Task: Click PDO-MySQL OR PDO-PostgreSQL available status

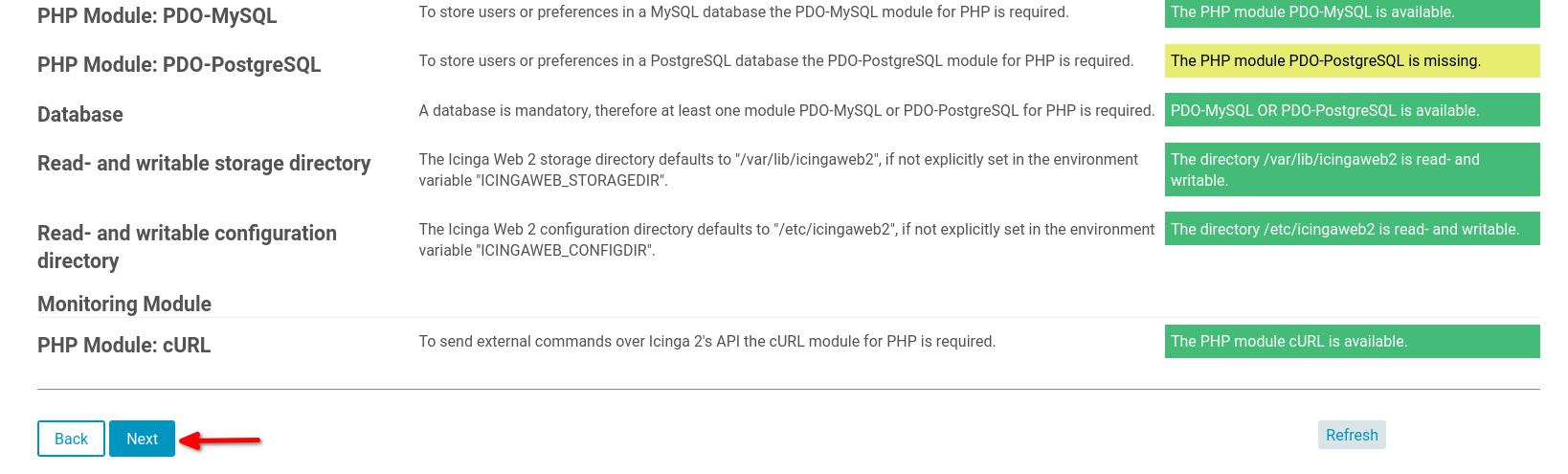Action: click(1352, 110)
